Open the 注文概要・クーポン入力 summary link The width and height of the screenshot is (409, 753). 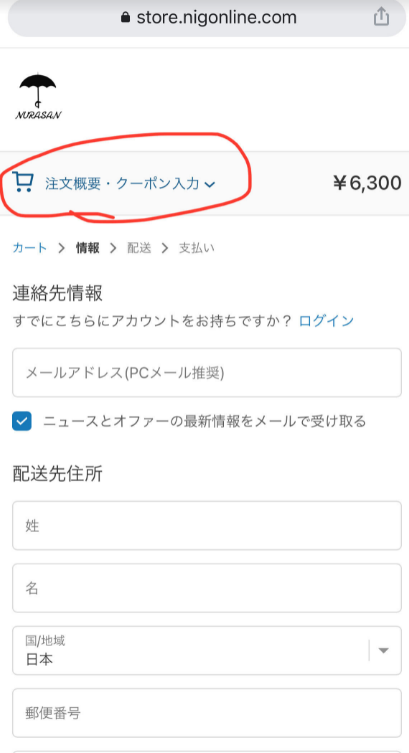click(122, 183)
